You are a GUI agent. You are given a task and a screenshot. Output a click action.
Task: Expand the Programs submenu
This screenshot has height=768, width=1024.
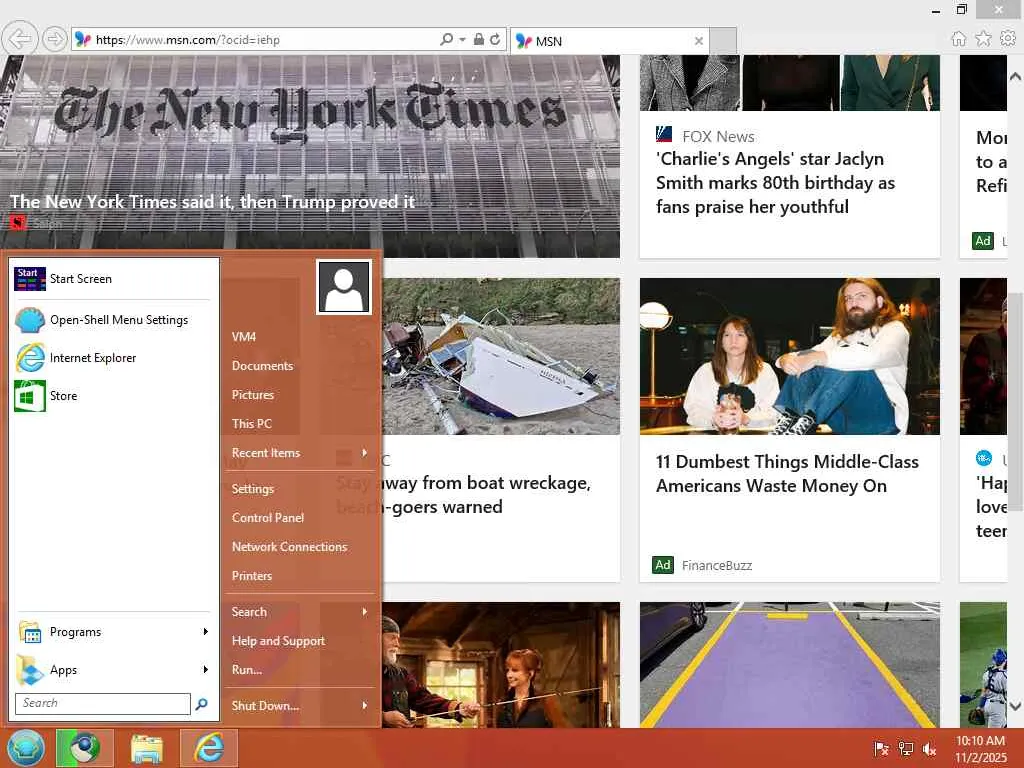[112, 632]
